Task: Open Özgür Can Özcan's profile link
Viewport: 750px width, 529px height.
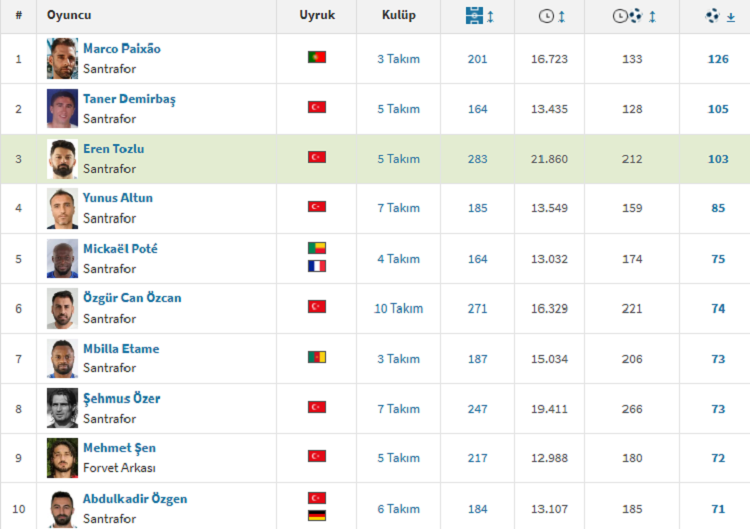Action: (132, 298)
